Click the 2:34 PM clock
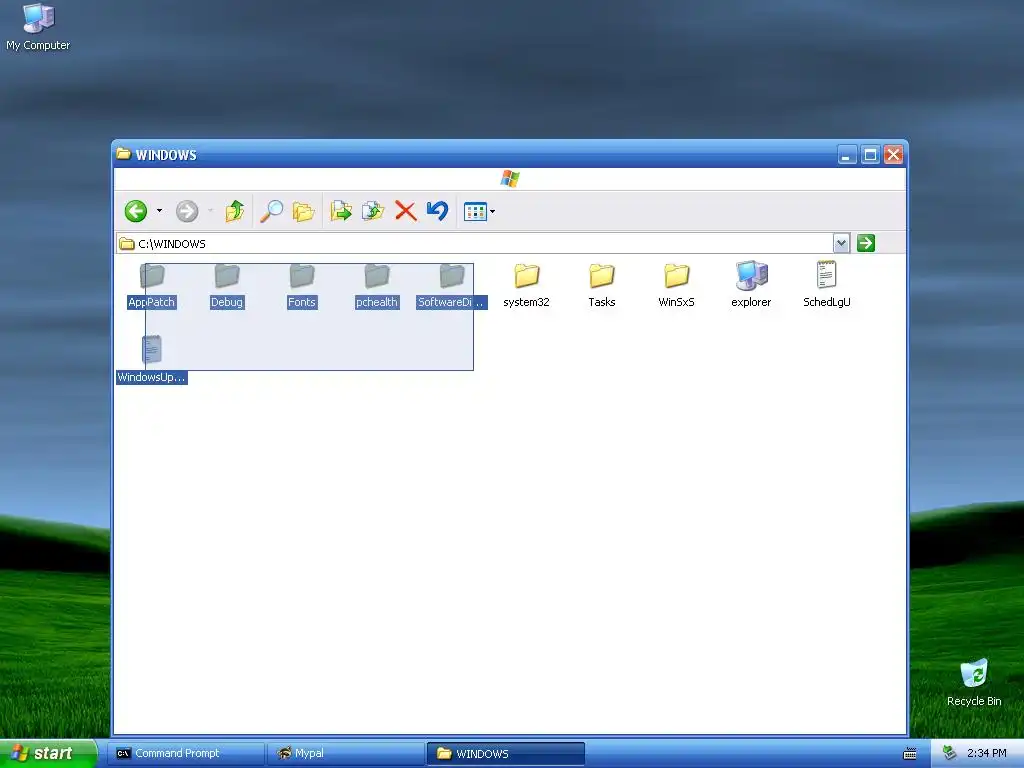The image size is (1024, 768). [x=987, y=753]
